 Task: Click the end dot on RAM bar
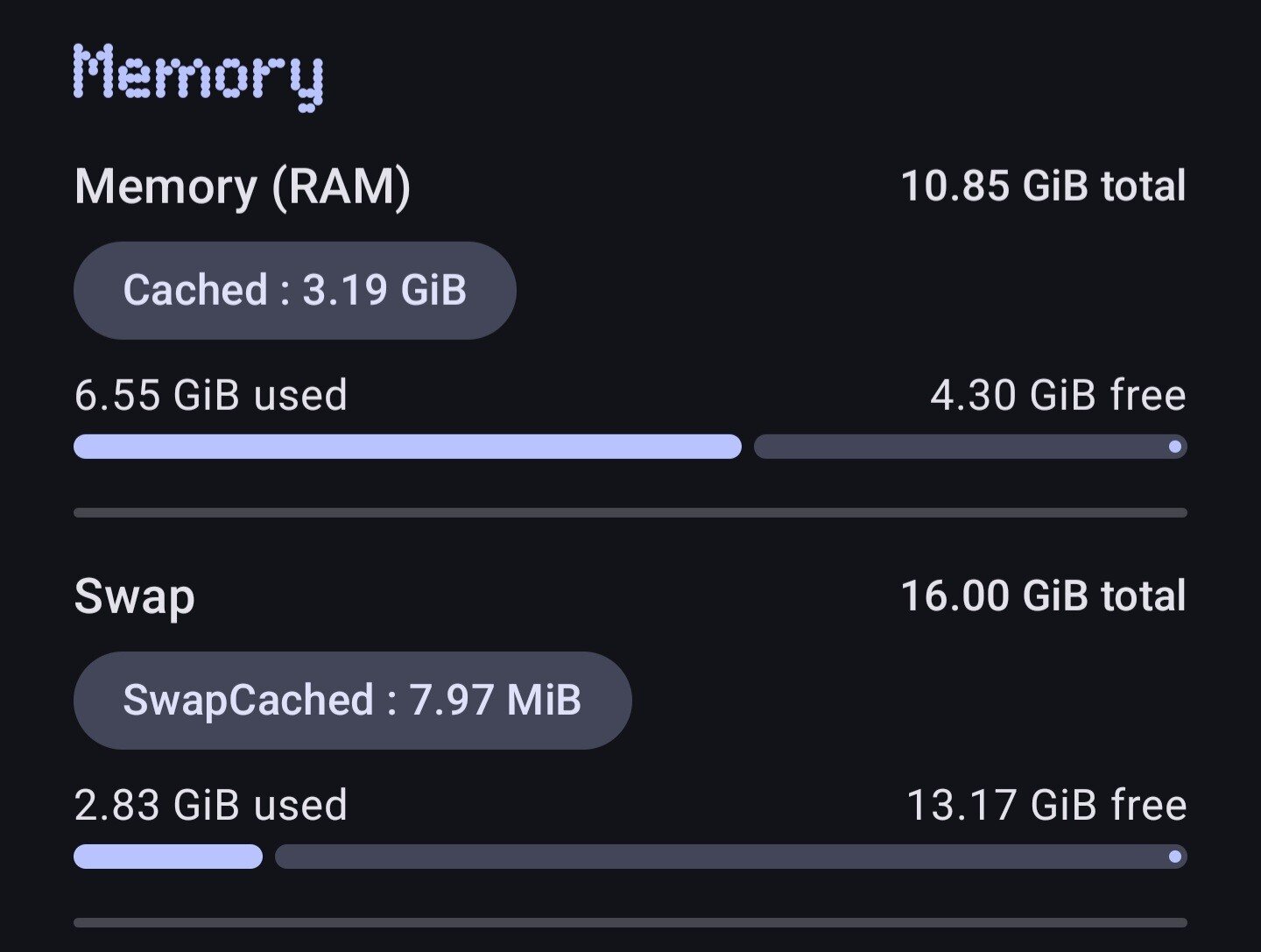1175,447
